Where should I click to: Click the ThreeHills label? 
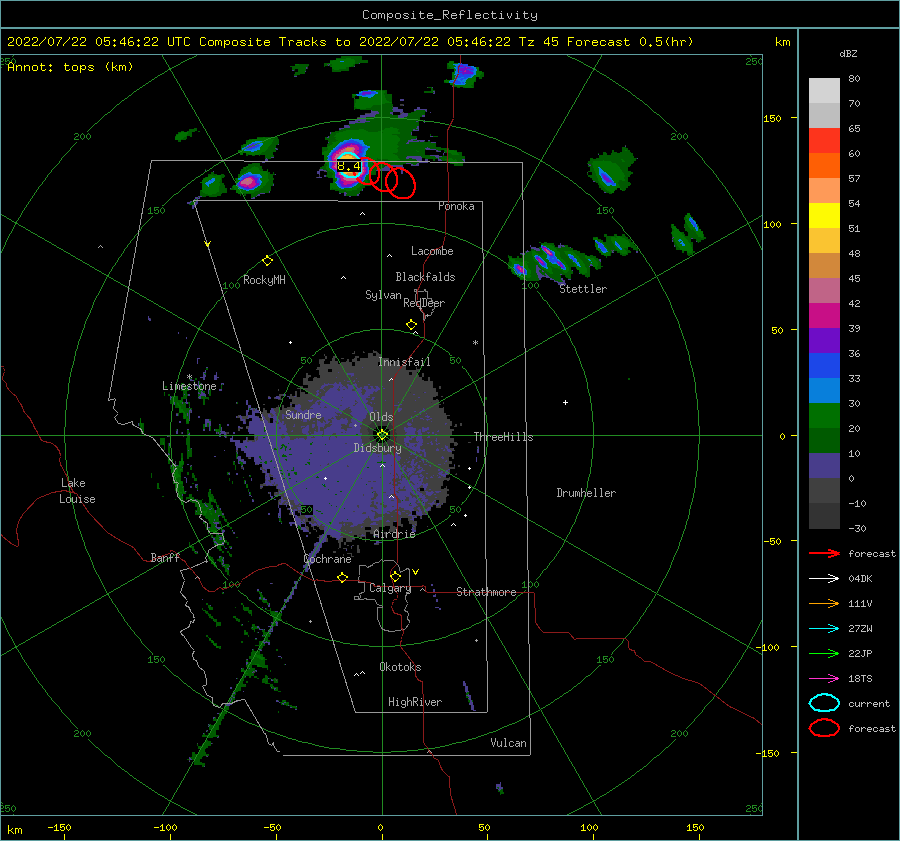503,437
